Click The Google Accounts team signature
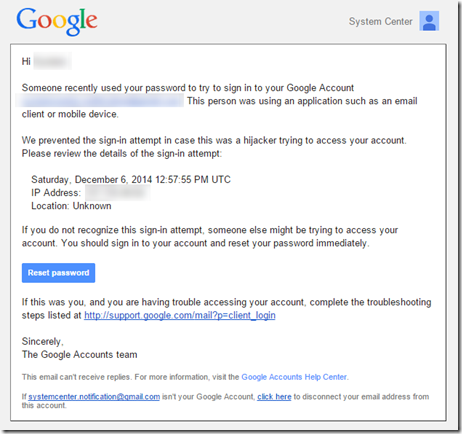 click(x=79, y=355)
